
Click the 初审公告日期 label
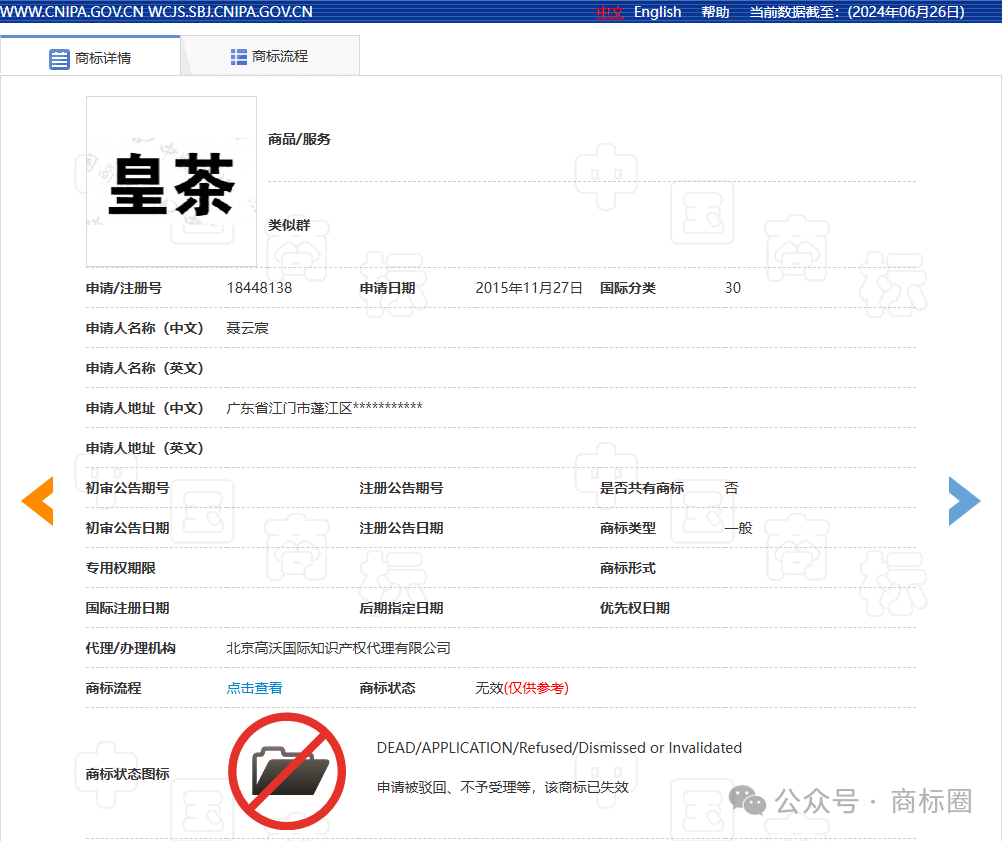(127, 528)
